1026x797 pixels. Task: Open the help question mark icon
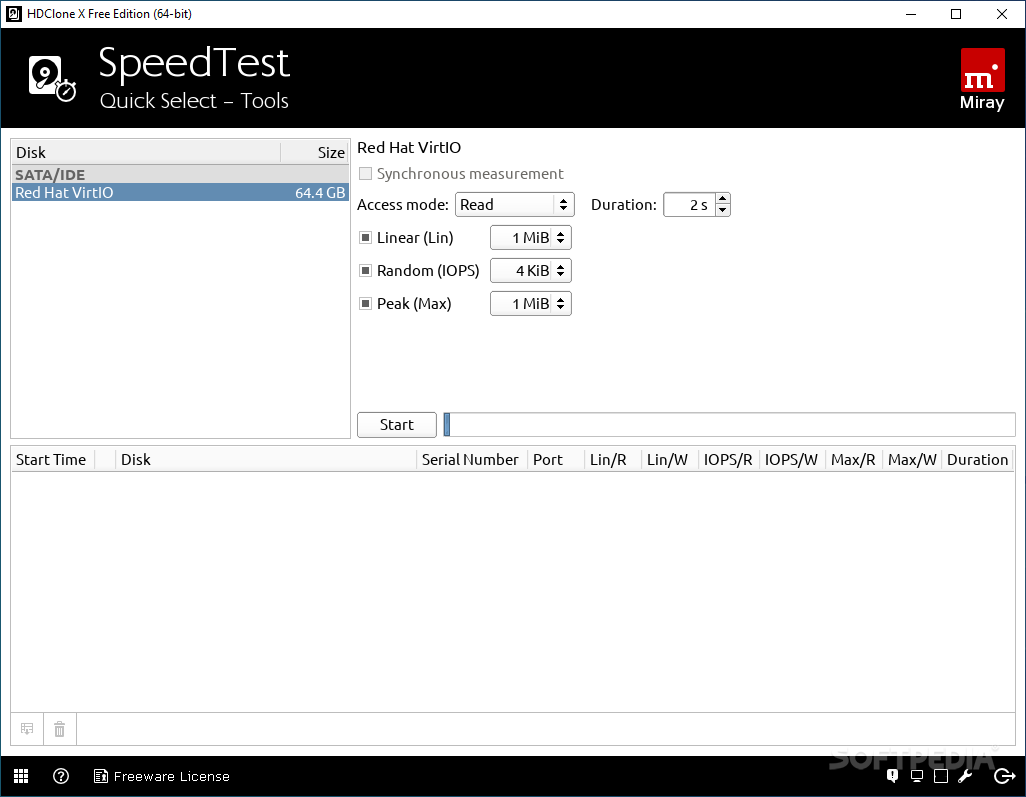pyautogui.click(x=61, y=776)
